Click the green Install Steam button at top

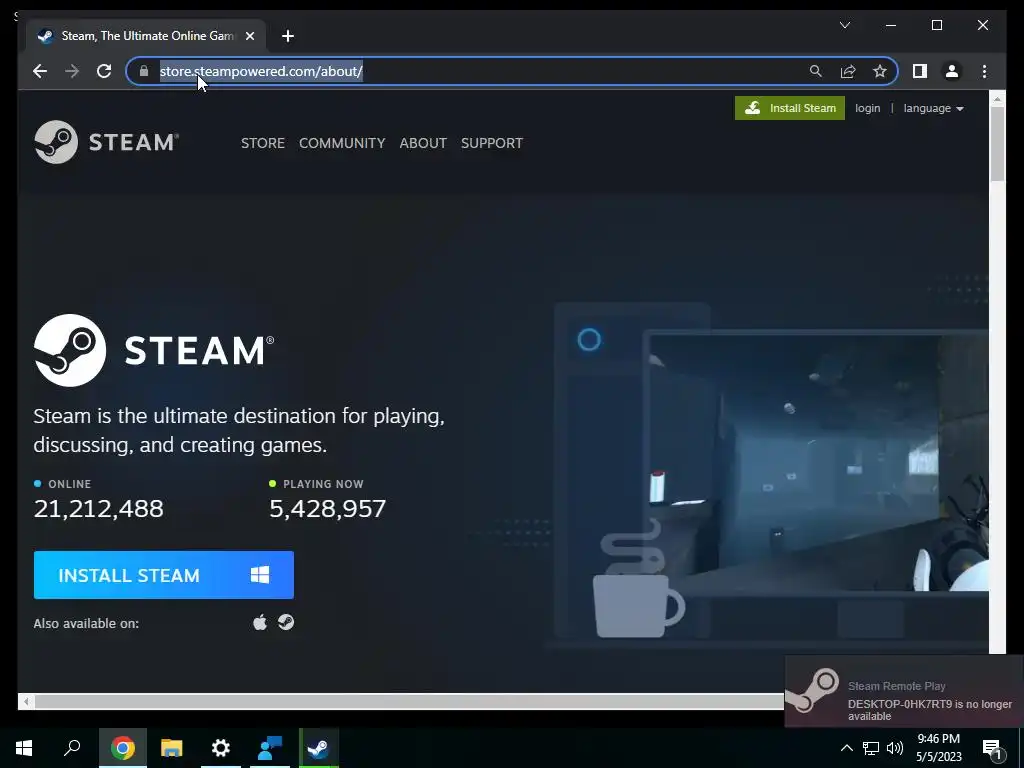790,108
